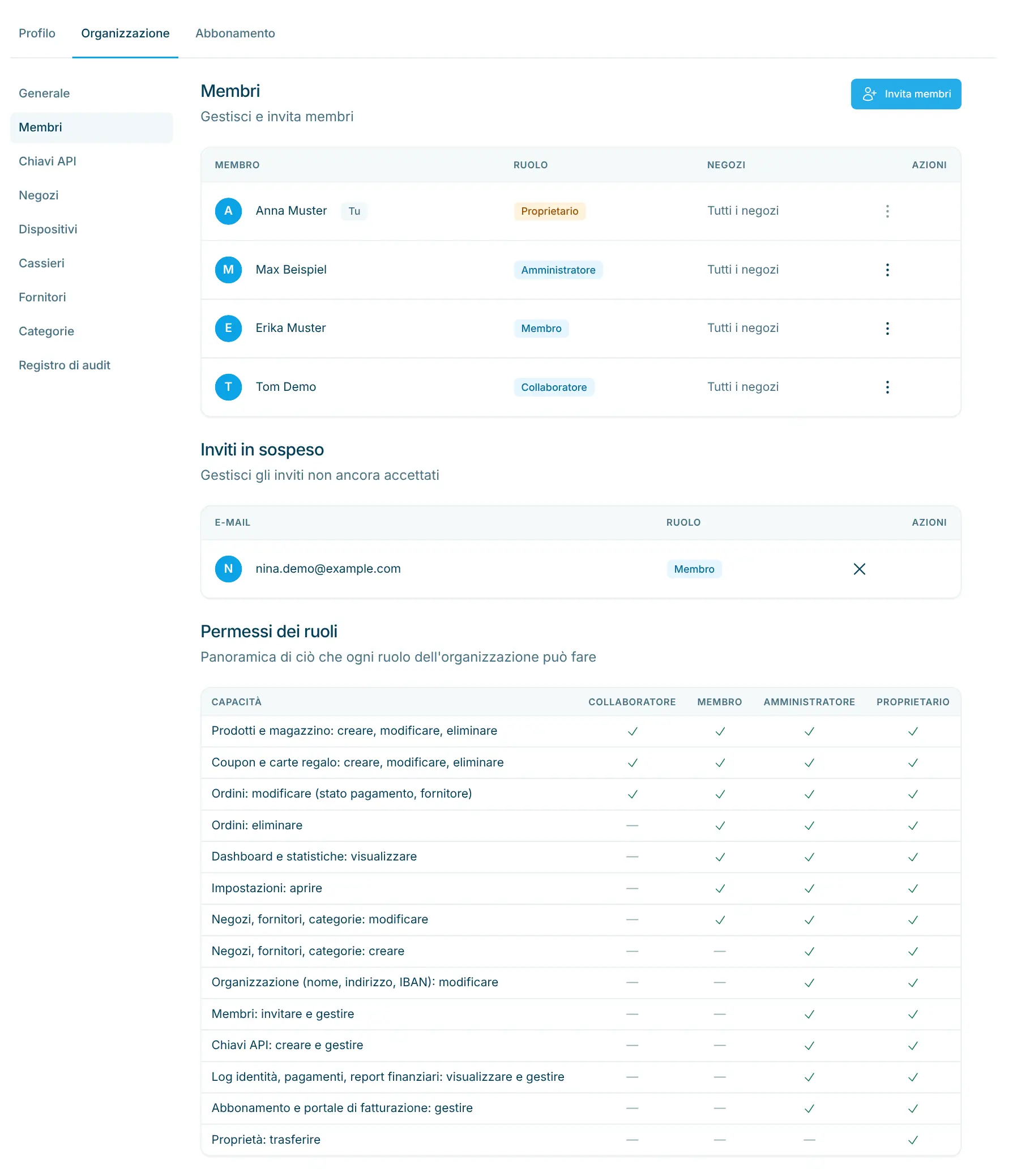Open Dispositivi in the sidebar

coord(91,229)
